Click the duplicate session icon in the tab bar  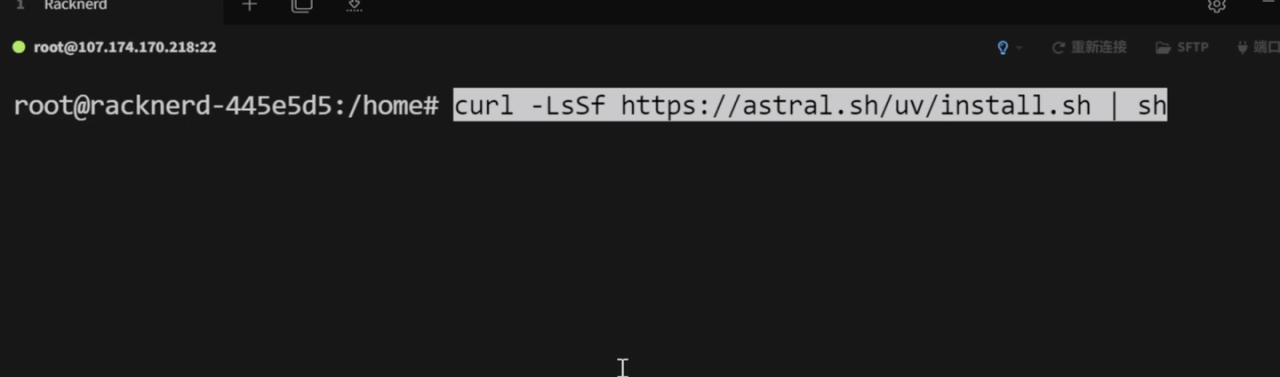301,5
